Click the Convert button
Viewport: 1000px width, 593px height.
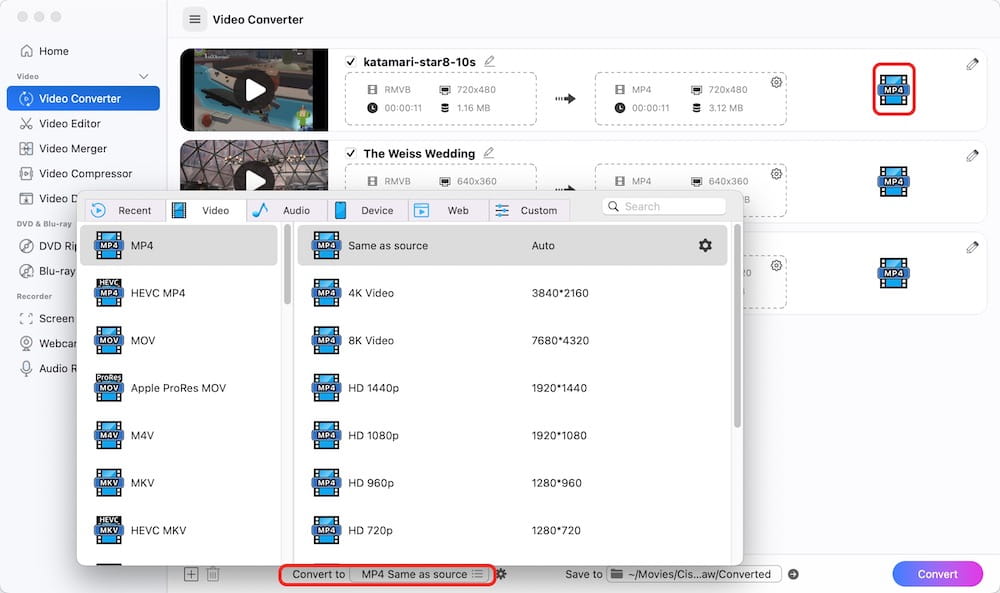pyautogui.click(x=938, y=574)
